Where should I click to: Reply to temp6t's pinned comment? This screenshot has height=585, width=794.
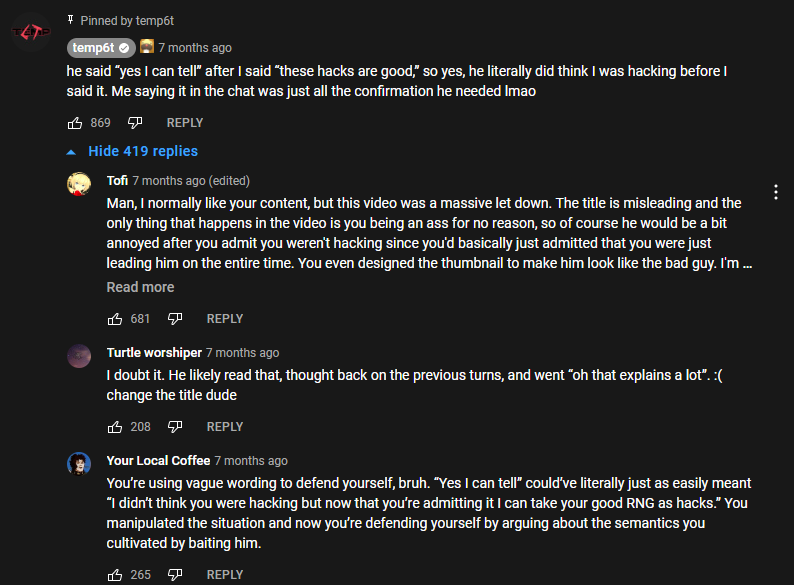(x=185, y=123)
